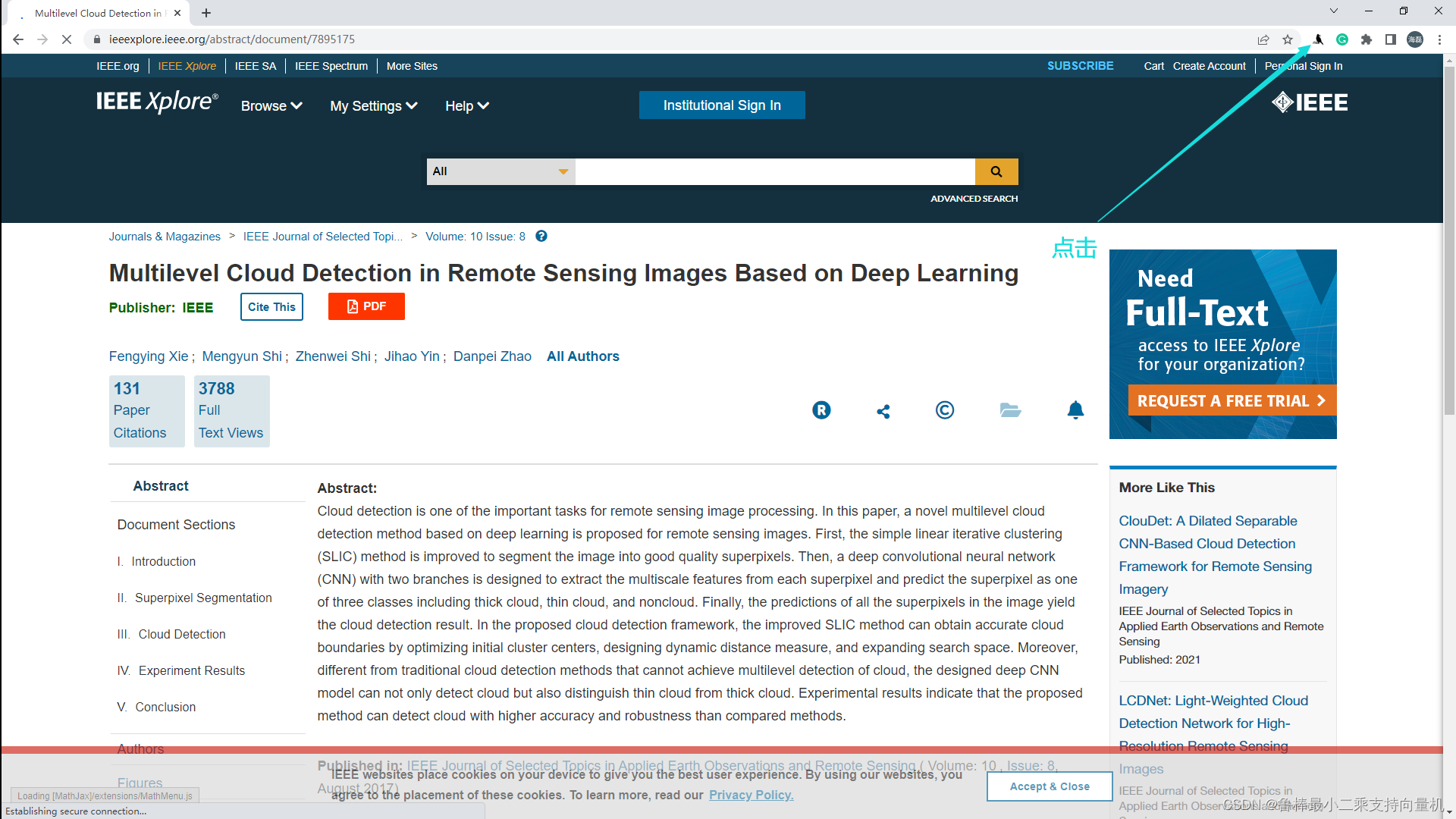Image resolution: width=1456 pixels, height=819 pixels.
Task: Click the IEEE Xplore logo
Action: coord(157,102)
